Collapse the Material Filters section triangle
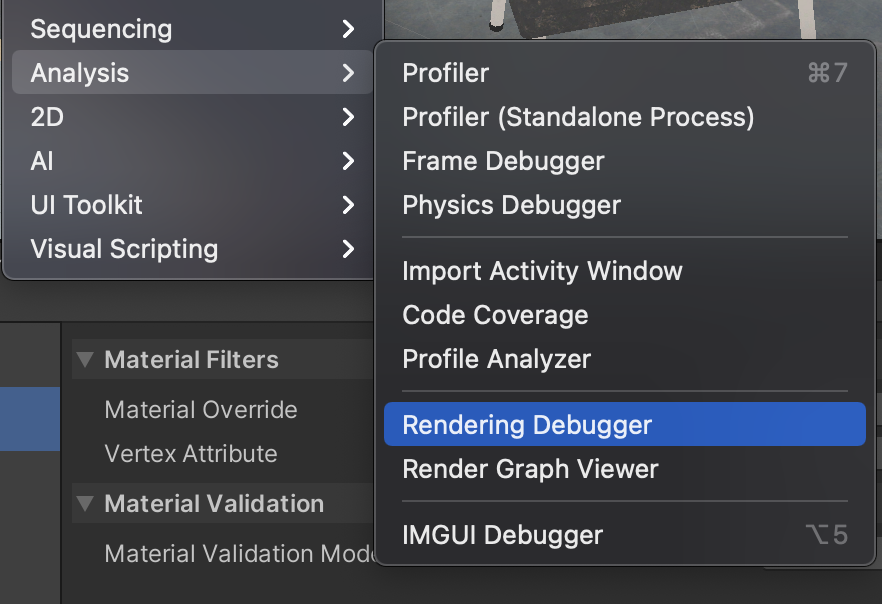The height and width of the screenshot is (604, 882). 85,360
